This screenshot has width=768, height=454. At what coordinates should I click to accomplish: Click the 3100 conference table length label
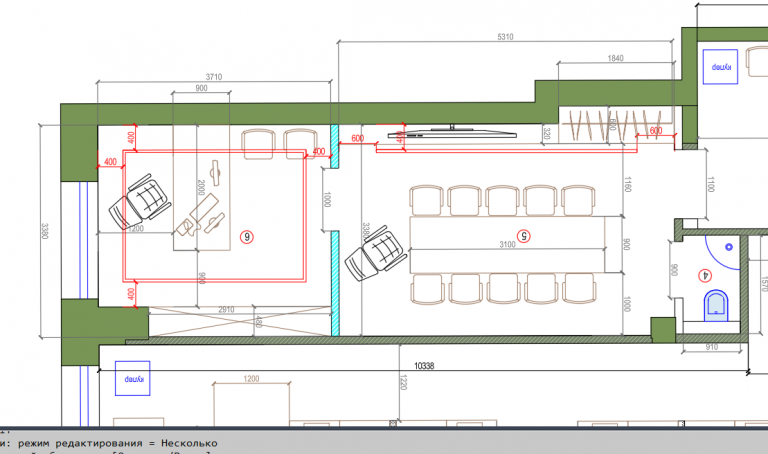[x=507, y=244]
